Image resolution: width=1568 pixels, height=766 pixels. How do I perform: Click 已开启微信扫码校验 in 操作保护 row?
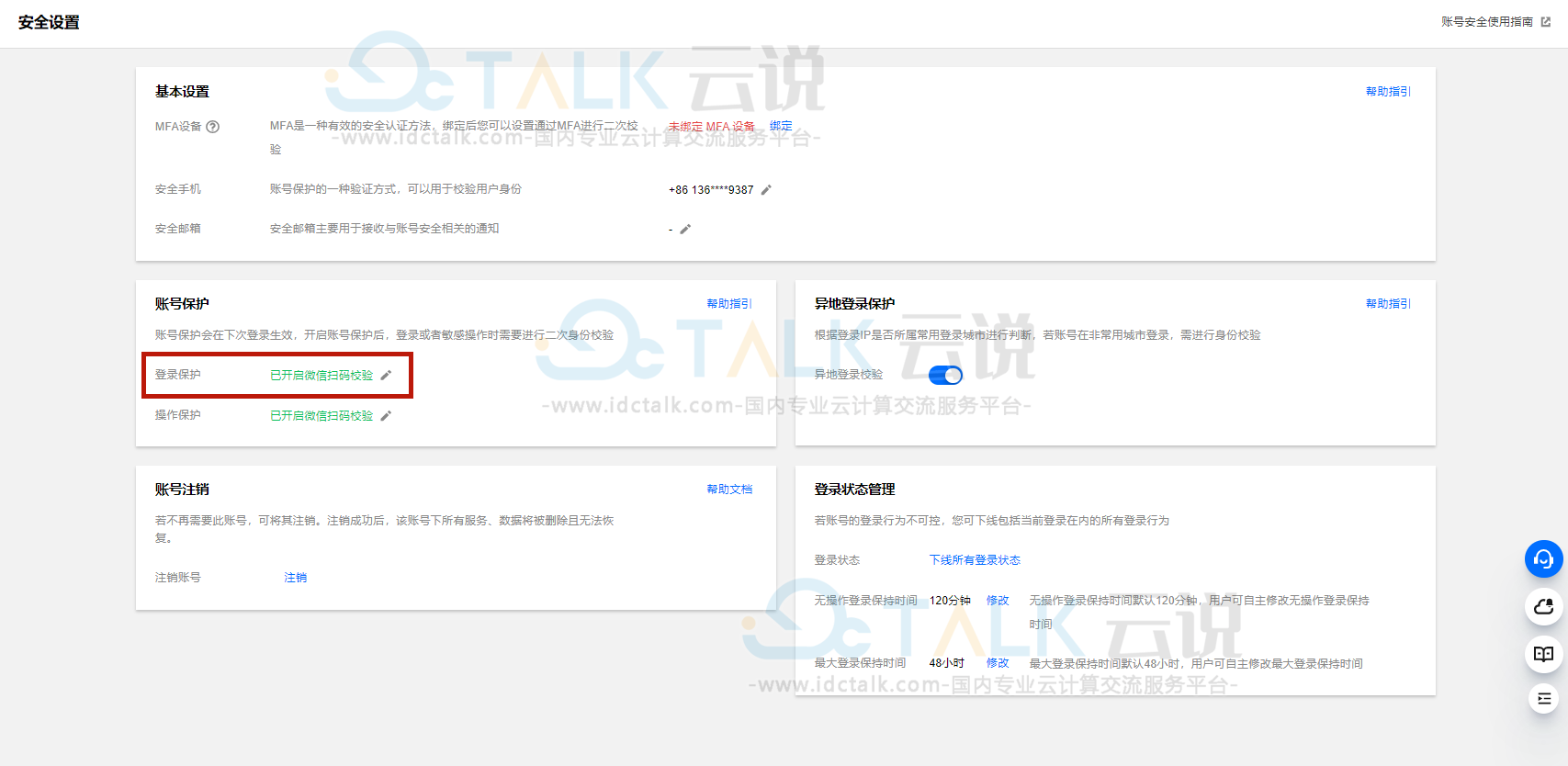[x=321, y=416]
